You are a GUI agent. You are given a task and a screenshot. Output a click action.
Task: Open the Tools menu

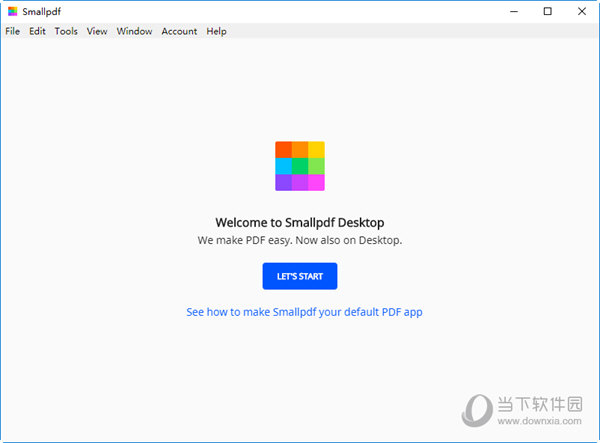pyautogui.click(x=66, y=31)
